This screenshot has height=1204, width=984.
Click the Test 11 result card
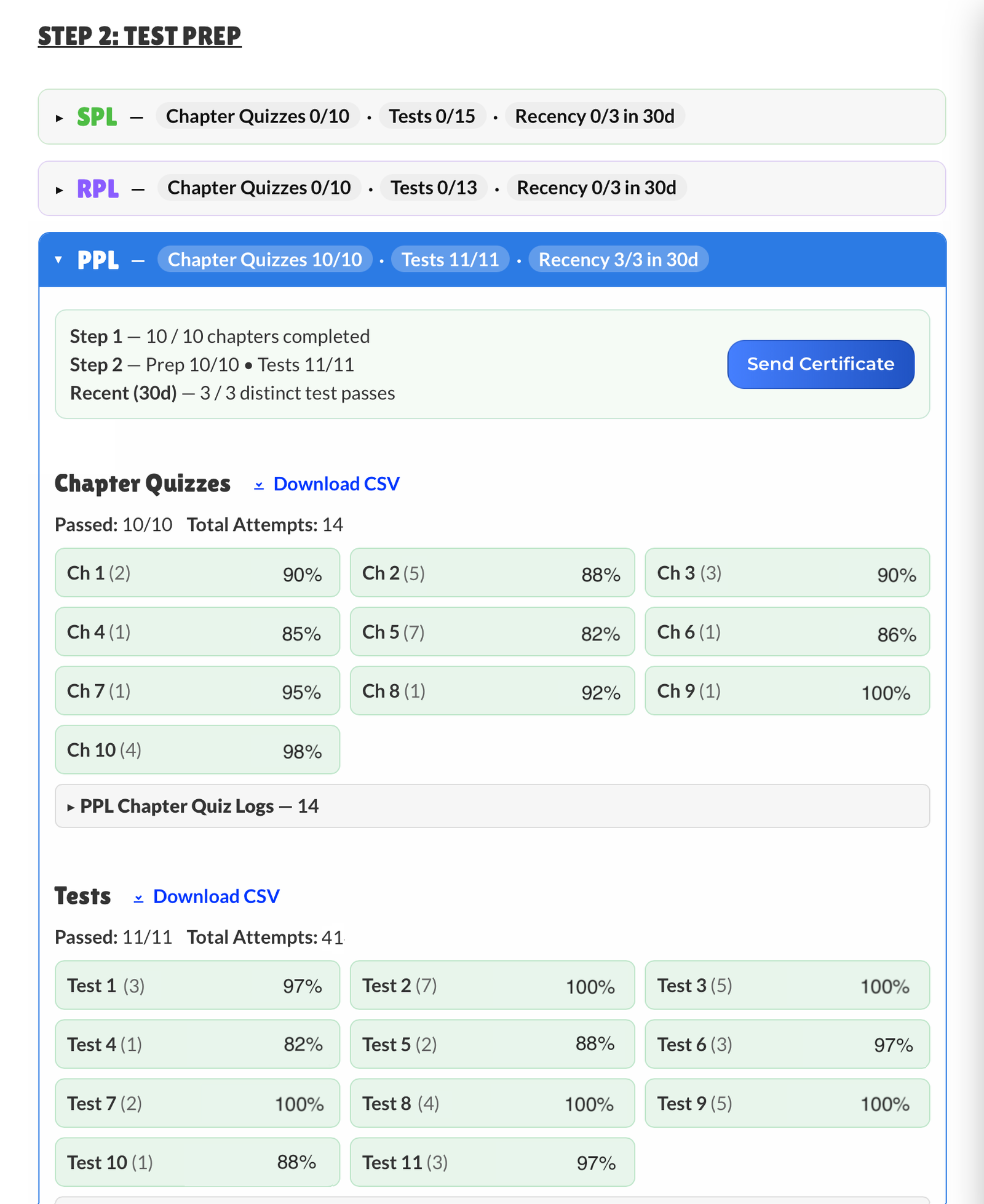click(x=492, y=1162)
